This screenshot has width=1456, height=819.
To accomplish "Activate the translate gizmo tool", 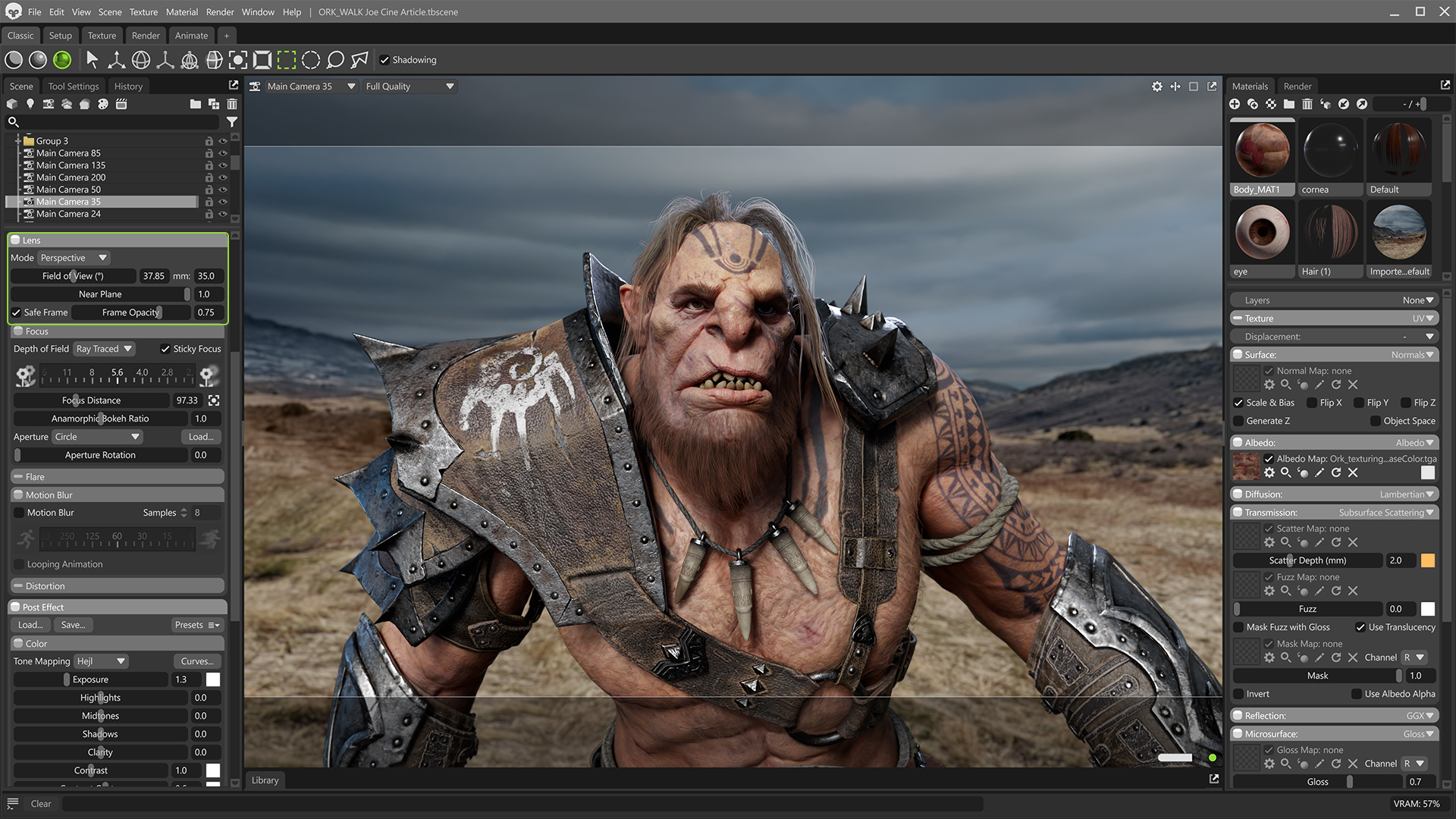I will (117, 60).
